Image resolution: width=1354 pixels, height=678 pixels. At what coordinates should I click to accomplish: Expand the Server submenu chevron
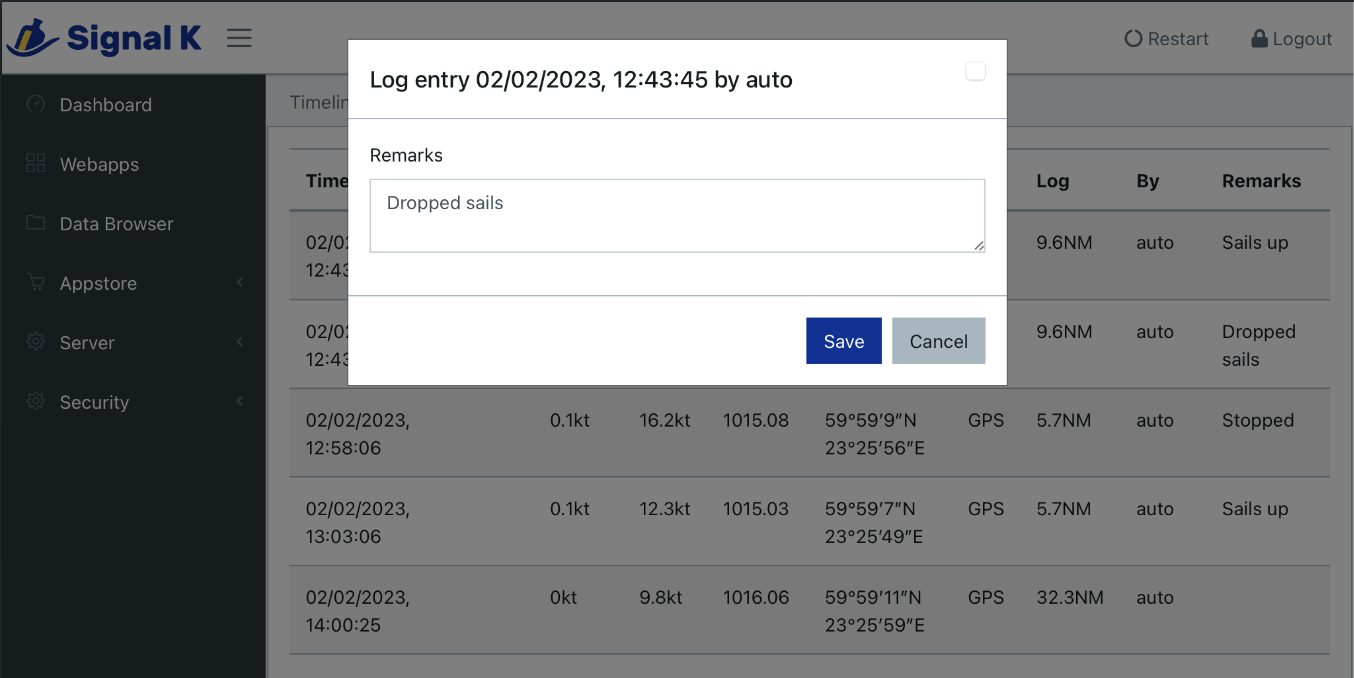[240, 342]
